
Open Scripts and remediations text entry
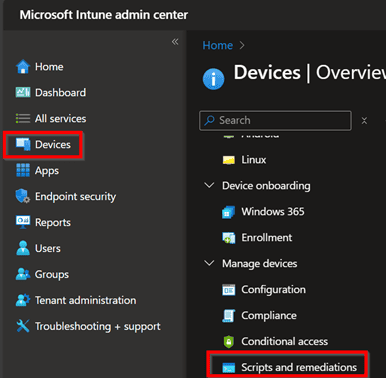tap(299, 367)
